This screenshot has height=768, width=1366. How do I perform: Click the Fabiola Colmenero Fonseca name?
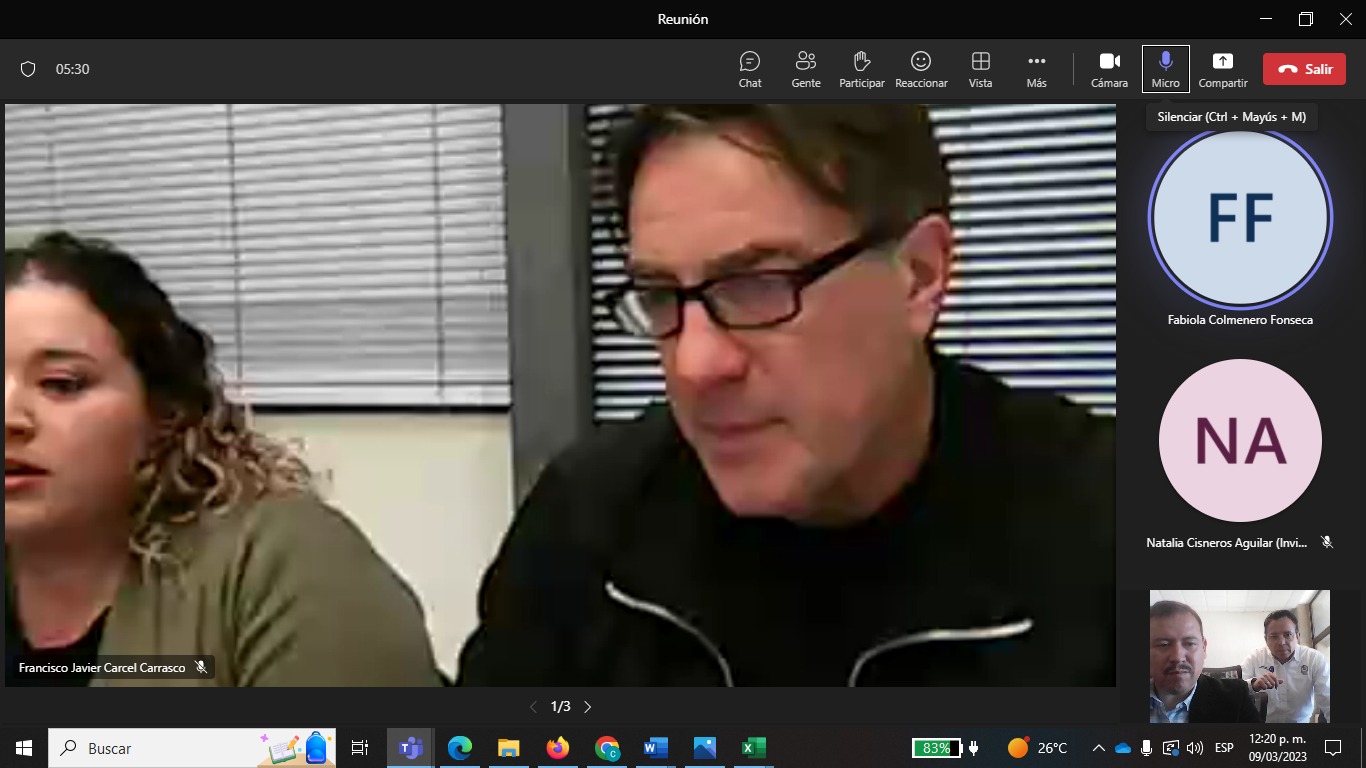(x=1240, y=320)
